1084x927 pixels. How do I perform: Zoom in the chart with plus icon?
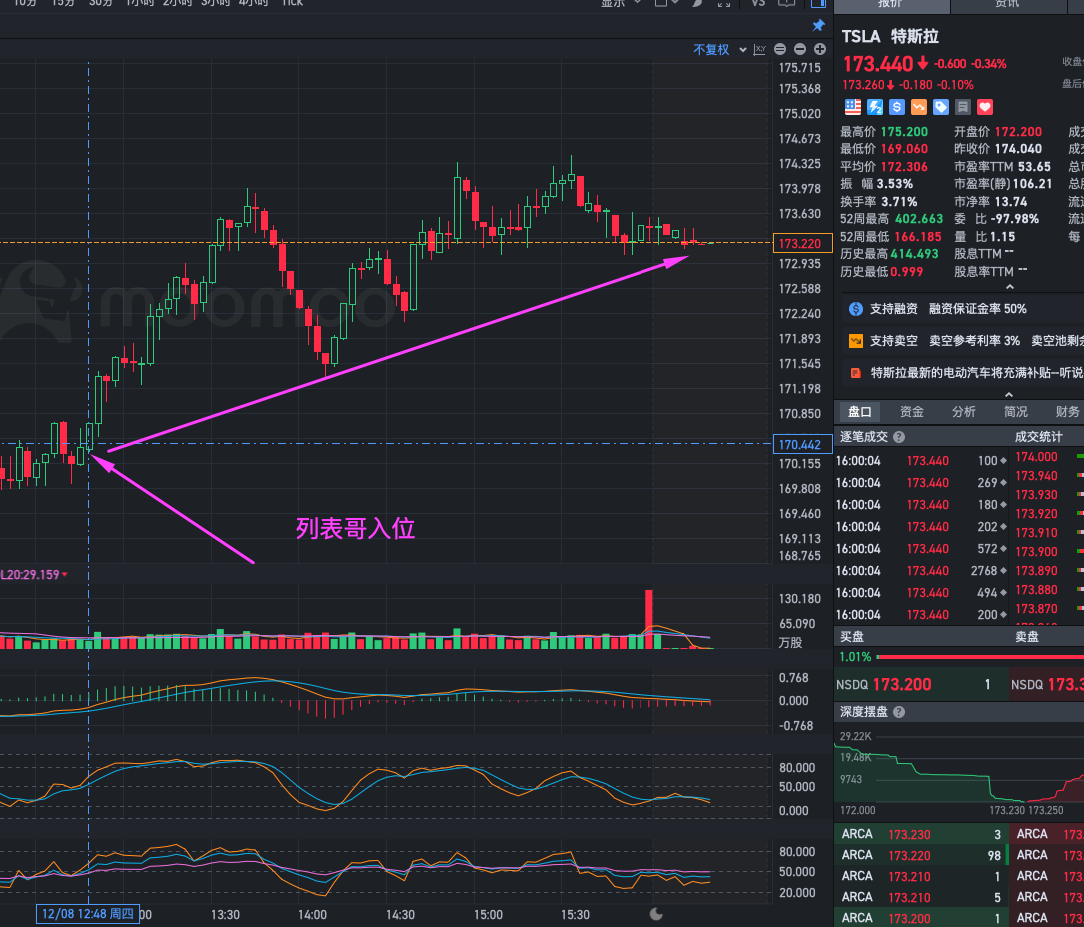pyautogui.click(x=820, y=49)
